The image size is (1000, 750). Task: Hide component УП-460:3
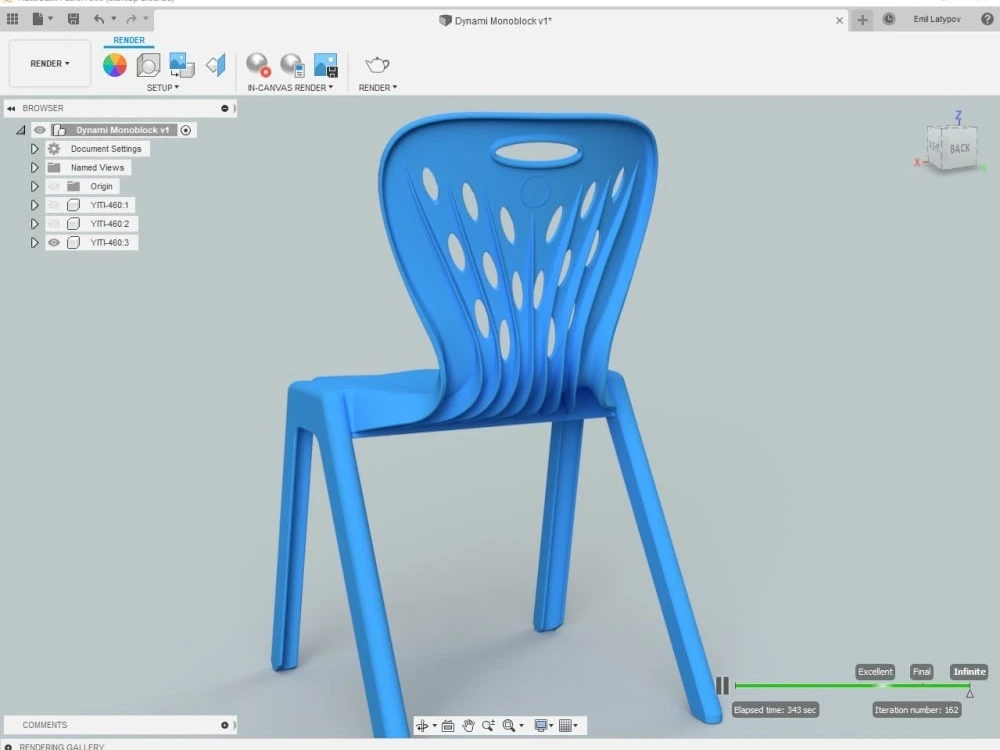(x=54, y=242)
